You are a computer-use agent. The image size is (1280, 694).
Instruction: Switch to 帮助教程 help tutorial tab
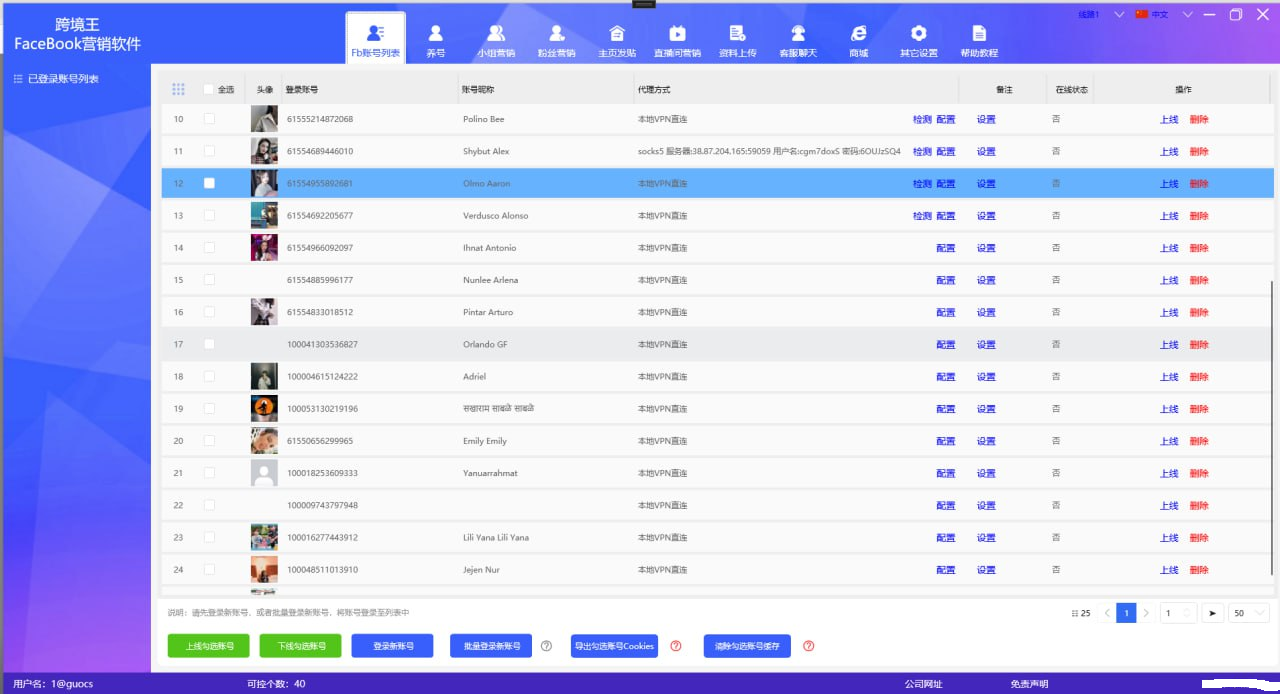tap(979, 40)
